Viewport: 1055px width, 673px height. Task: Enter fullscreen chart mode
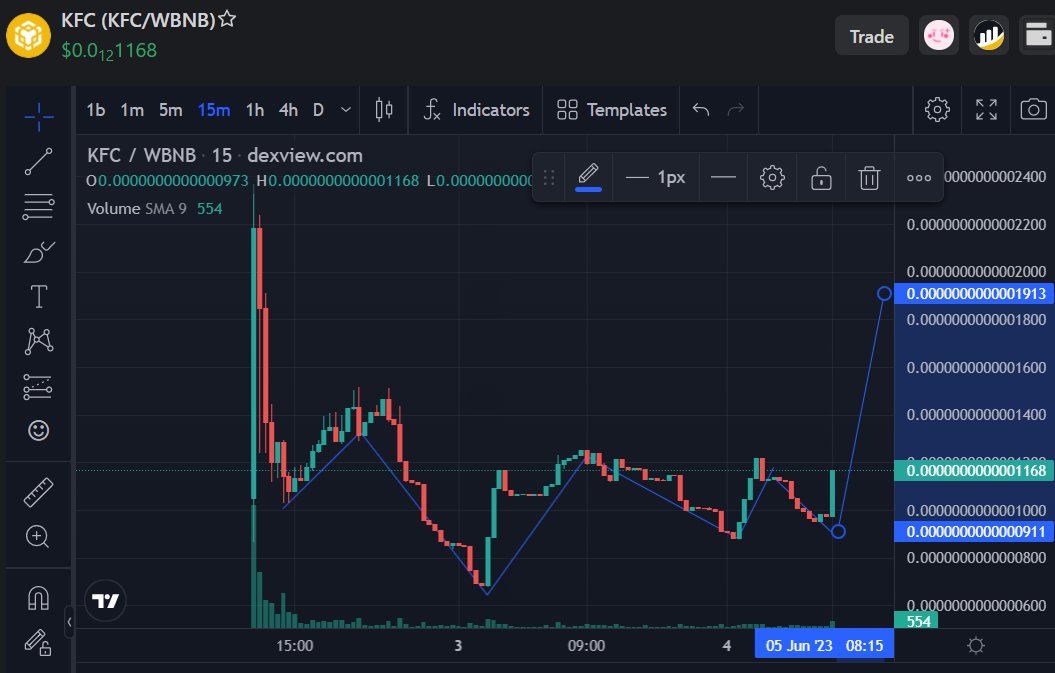[986, 109]
